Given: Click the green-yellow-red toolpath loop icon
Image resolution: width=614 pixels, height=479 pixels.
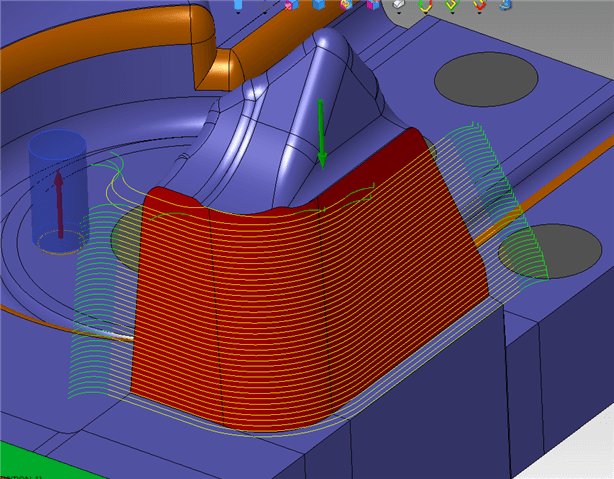Looking at the screenshot, I should click(425, 5).
